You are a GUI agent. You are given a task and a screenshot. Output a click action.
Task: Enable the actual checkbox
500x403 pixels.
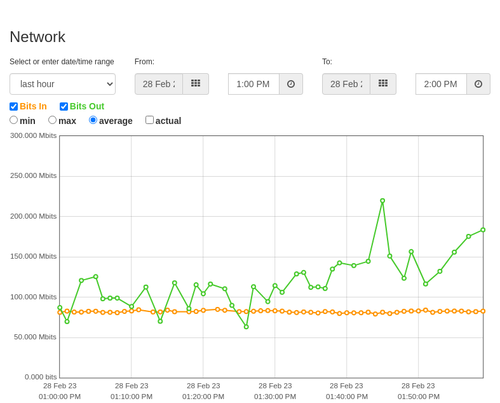pos(150,120)
